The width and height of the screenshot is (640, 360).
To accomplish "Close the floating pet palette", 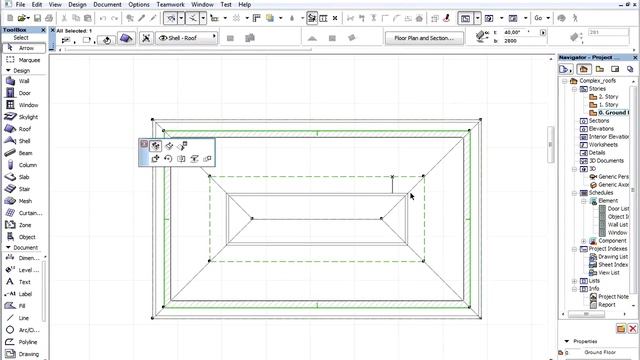I will (x=144, y=144).
